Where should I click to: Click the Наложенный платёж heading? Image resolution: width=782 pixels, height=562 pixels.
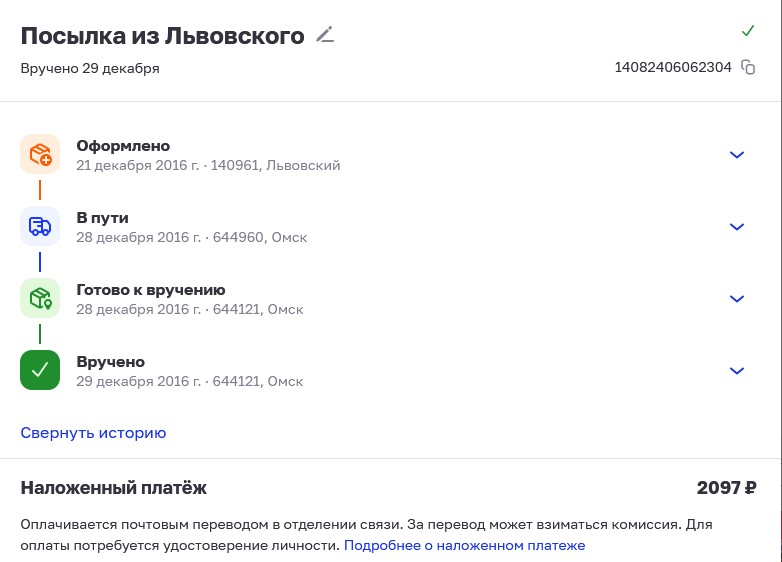pyautogui.click(x=114, y=487)
